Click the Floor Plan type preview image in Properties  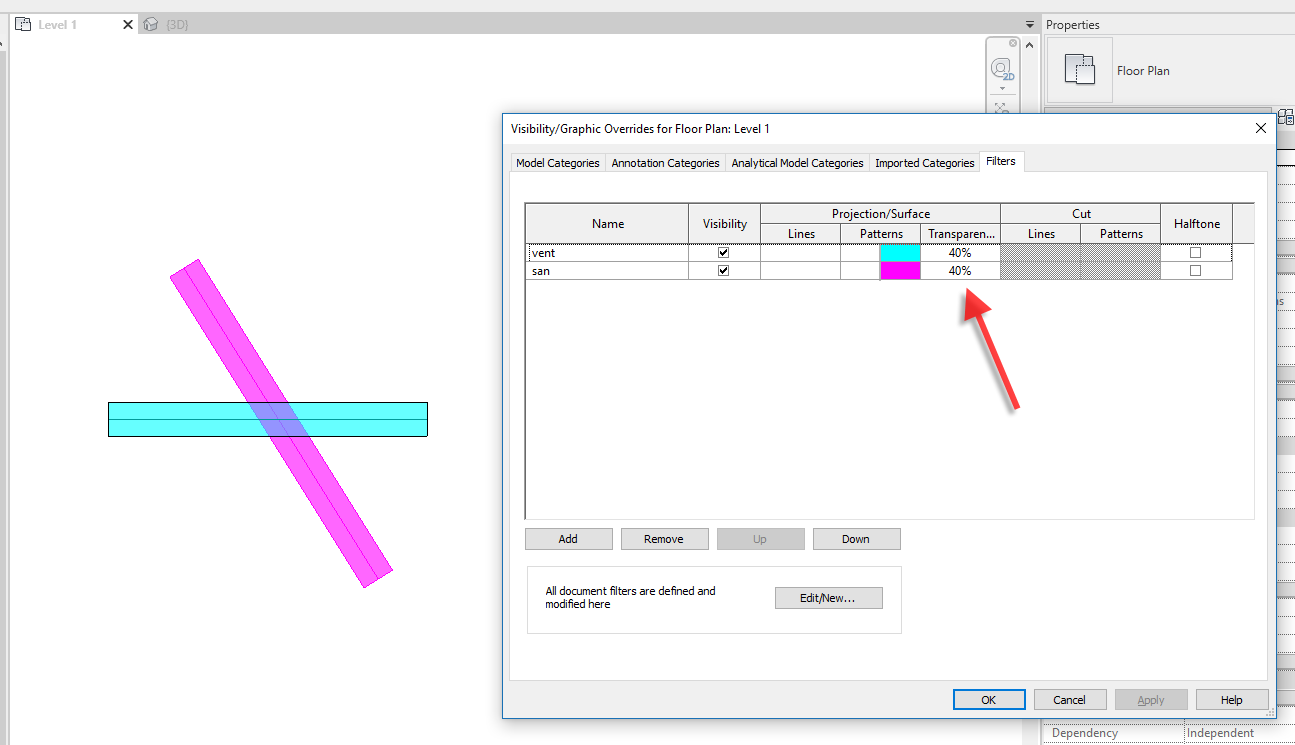pyautogui.click(x=1080, y=70)
